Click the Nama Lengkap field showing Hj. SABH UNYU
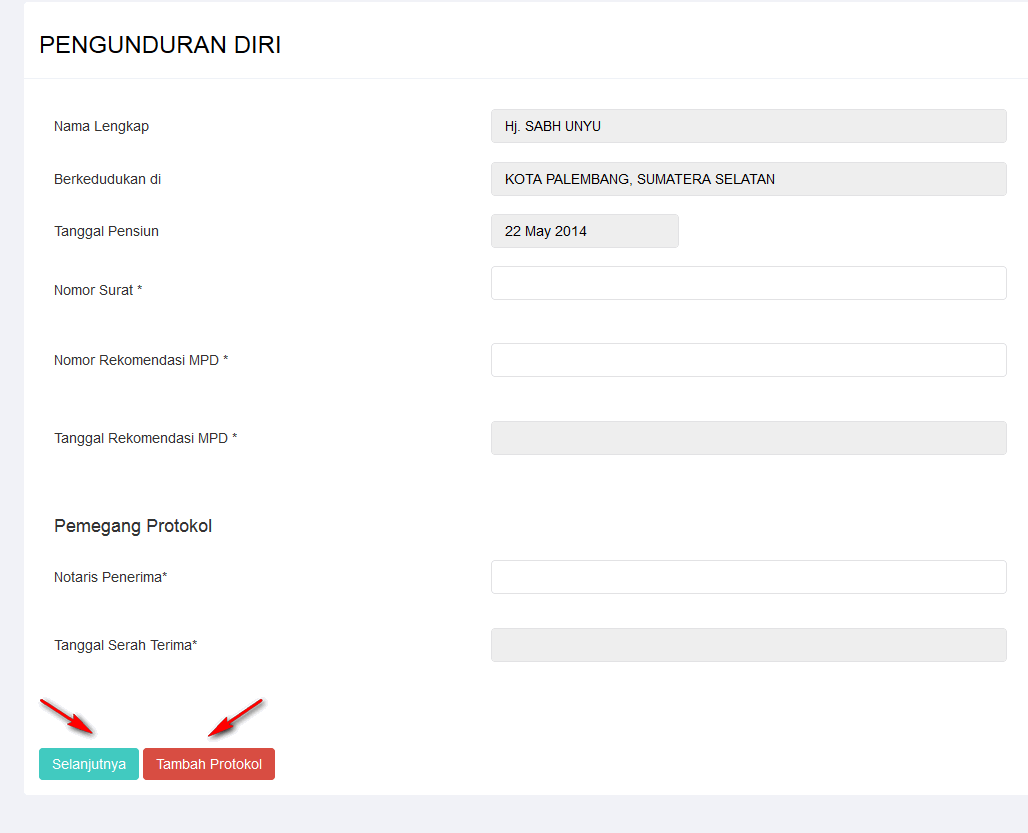 [x=748, y=126]
